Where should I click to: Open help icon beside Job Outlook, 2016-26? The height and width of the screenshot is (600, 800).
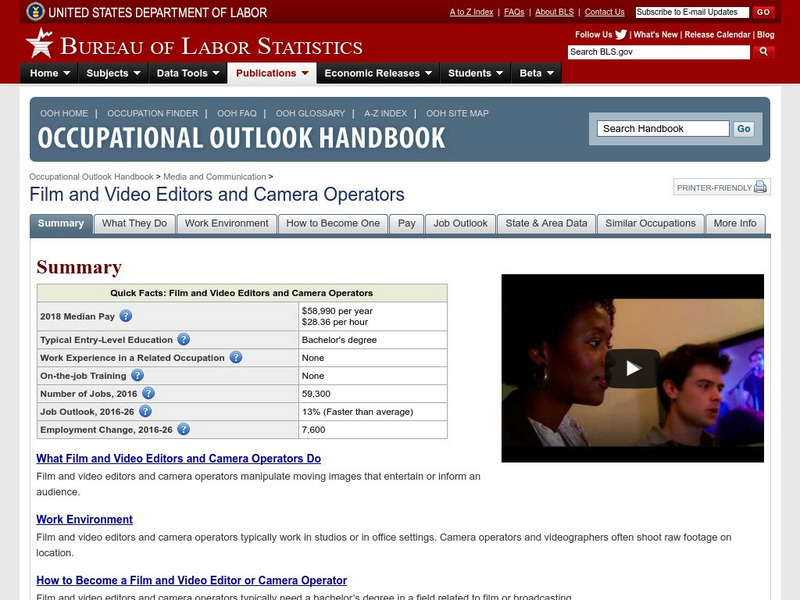(146, 411)
